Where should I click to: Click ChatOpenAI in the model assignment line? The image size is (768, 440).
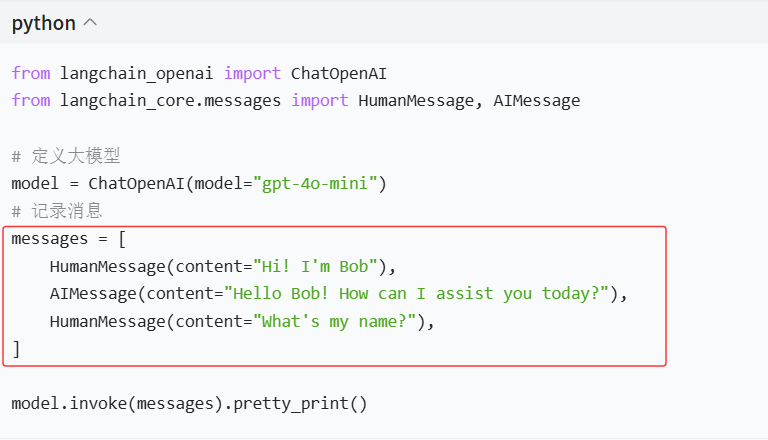coord(136,183)
